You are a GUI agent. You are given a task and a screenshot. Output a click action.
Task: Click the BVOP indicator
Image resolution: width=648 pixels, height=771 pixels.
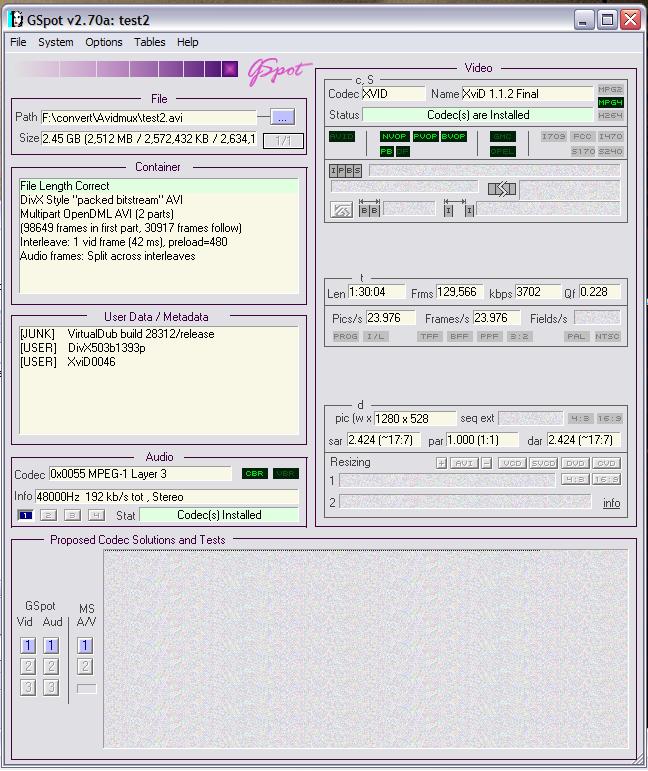[x=453, y=137]
